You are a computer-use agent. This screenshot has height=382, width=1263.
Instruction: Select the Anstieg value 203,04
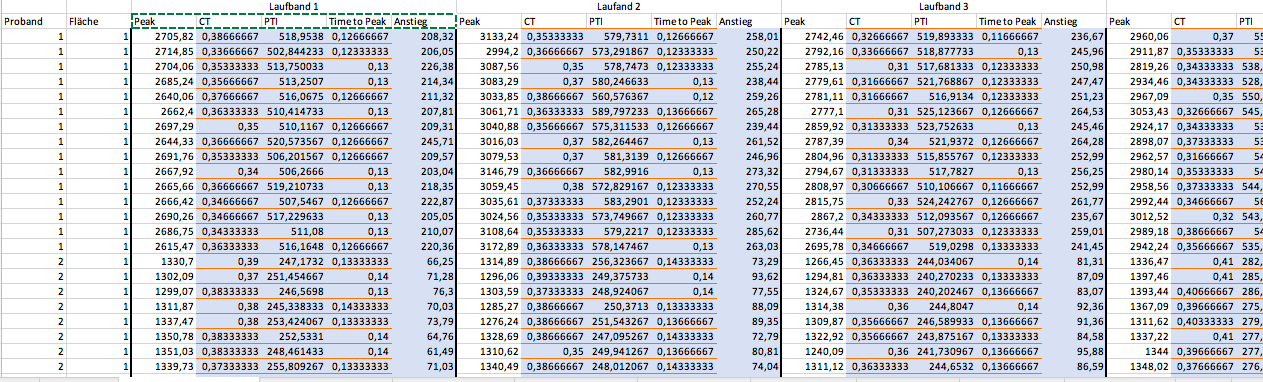coord(423,171)
